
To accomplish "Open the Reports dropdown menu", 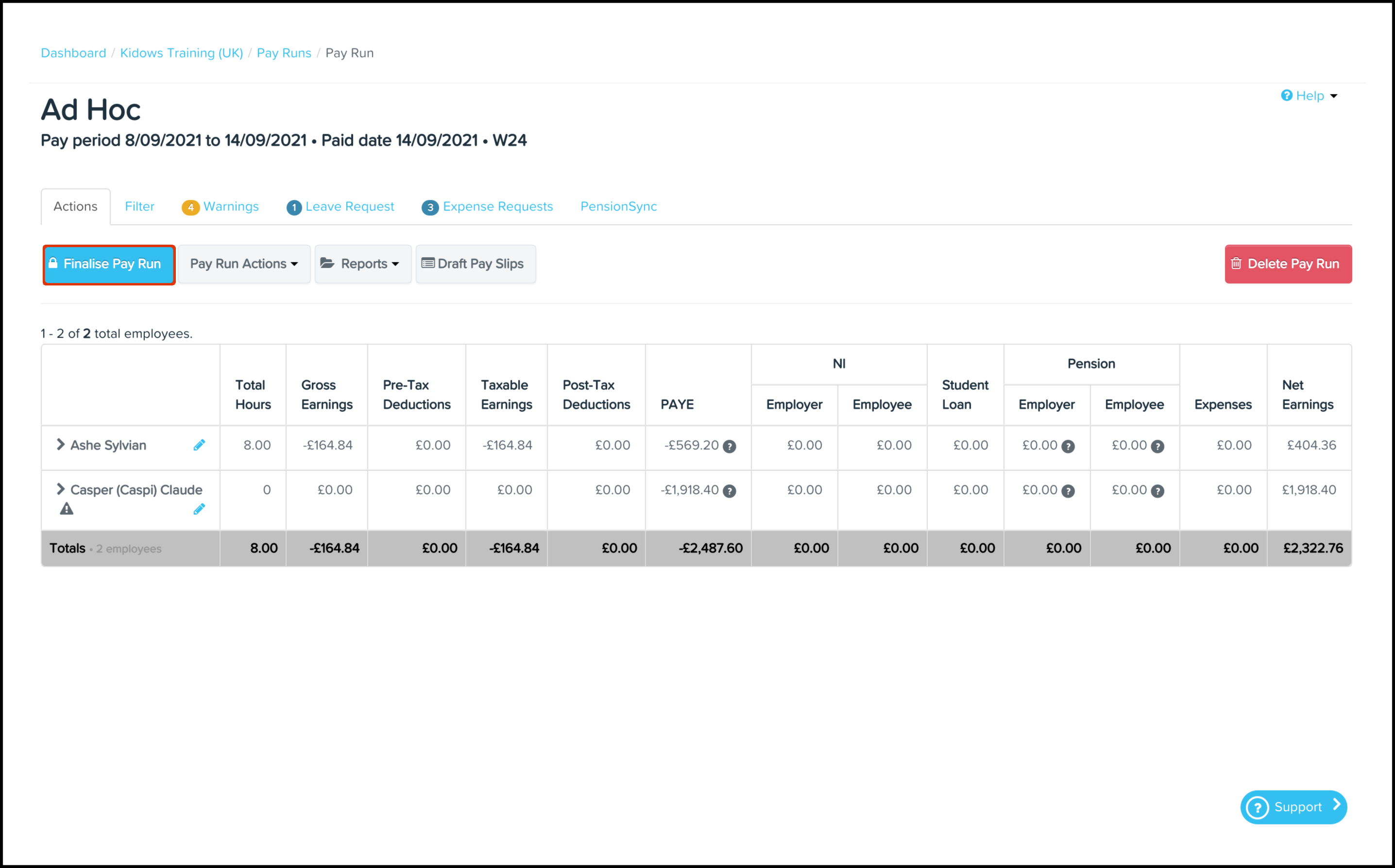I will coord(362,264).
